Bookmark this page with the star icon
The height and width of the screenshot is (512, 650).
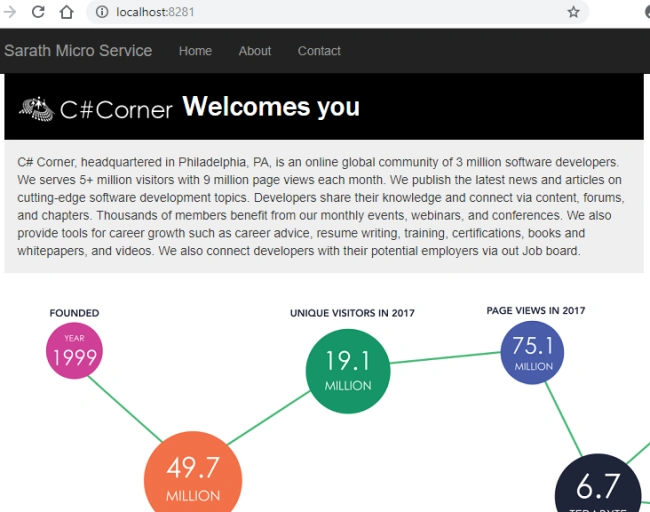pos(573,12)
